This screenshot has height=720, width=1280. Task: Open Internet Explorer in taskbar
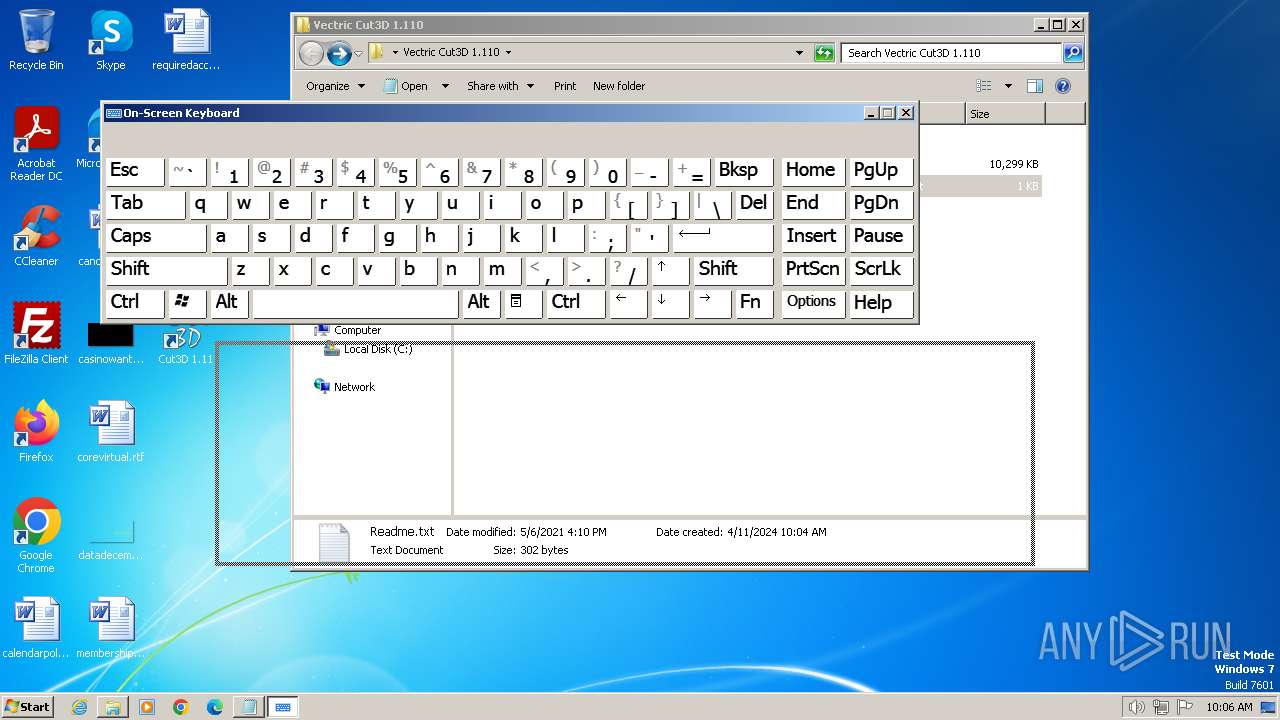click(x=79, y=707)
